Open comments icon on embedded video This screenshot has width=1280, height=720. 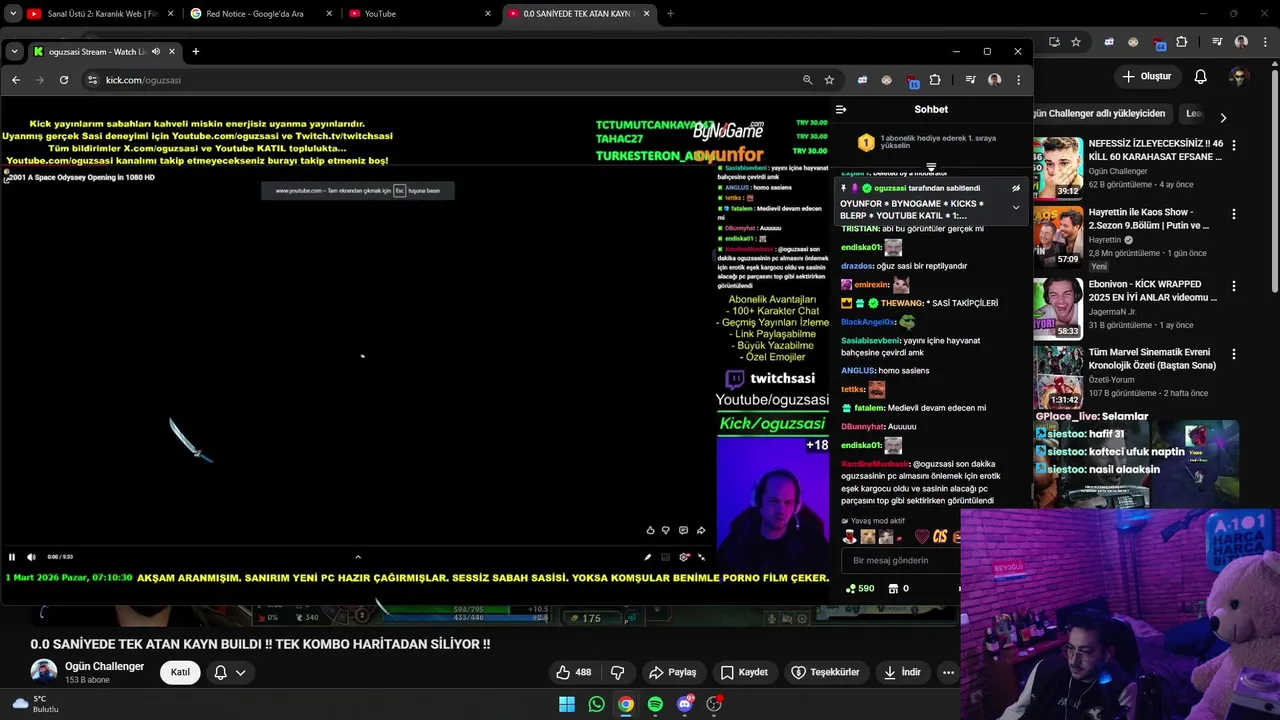[683, 530]
